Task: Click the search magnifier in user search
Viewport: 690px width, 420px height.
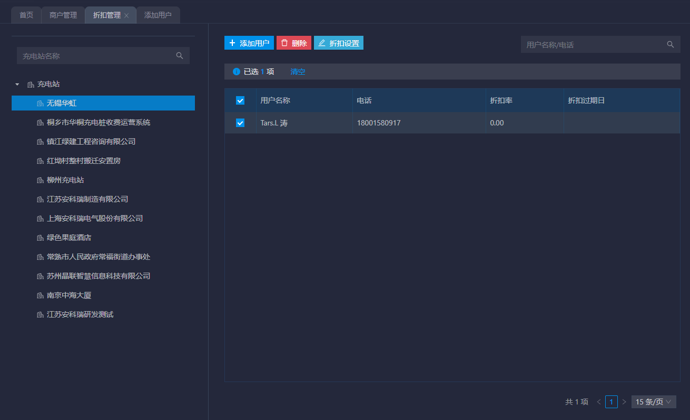Action: 670,44
